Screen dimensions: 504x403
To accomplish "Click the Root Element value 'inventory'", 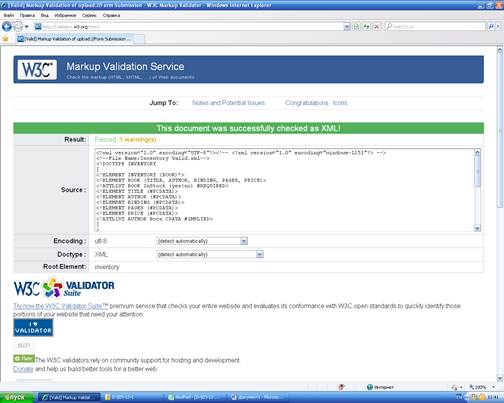I will point(107,267).
